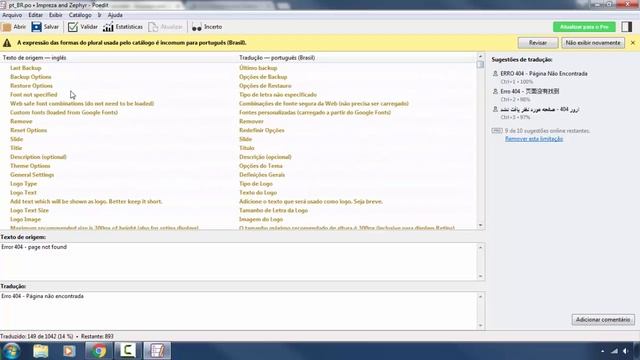The image size is (640, 360).
Task: Toggle the sidebar panel icon
Action: [627, 27]
